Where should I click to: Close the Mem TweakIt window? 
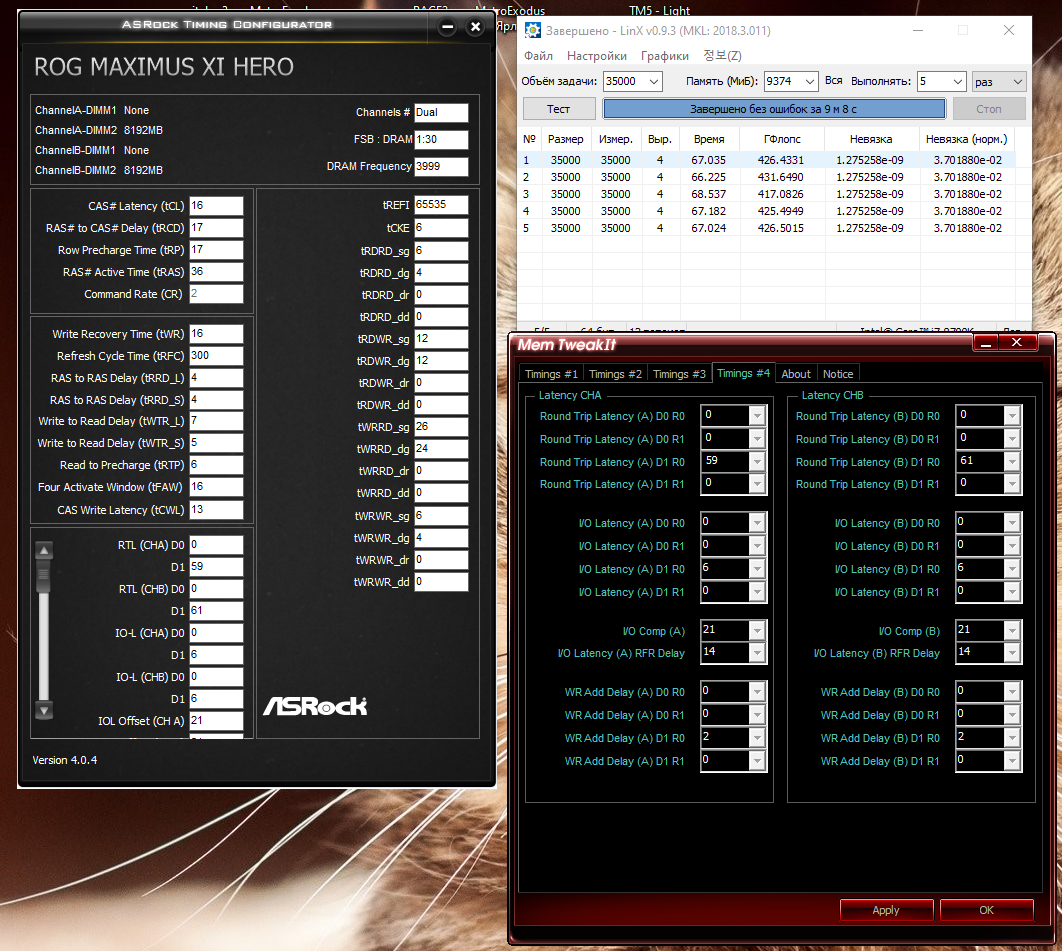tap(1017, 343)
